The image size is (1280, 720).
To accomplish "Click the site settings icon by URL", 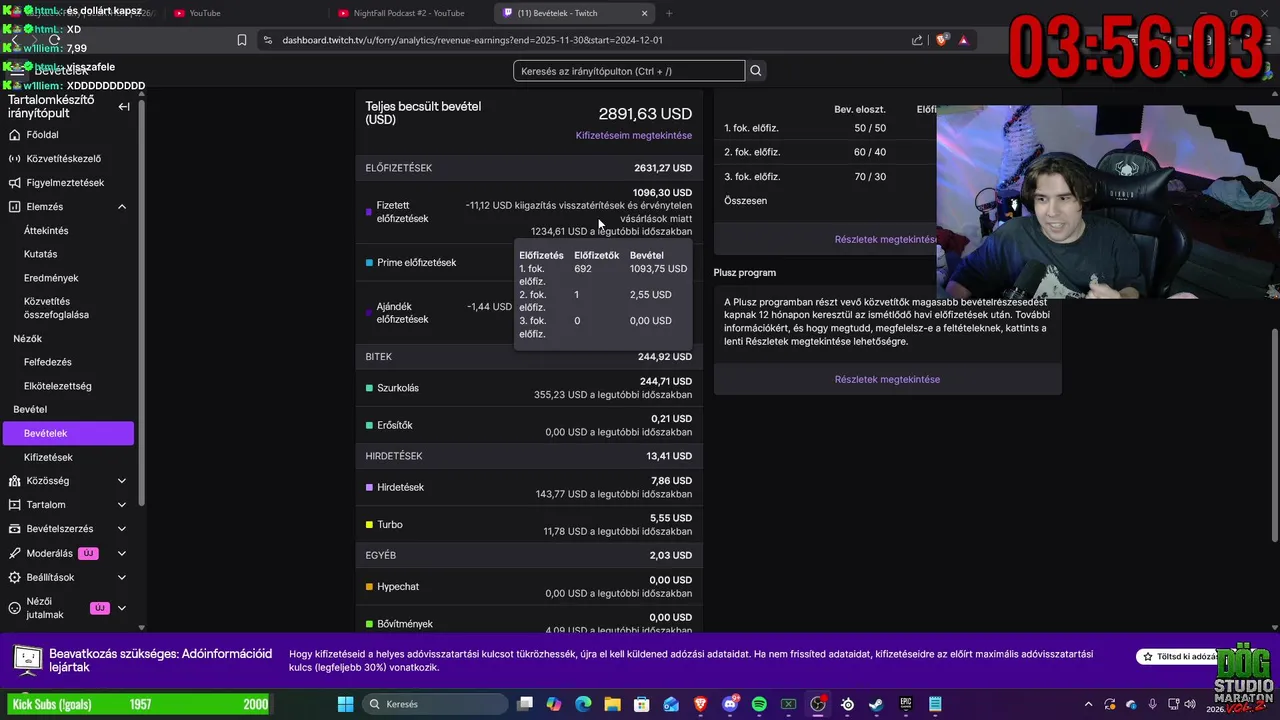I will [x=266, y=40].
